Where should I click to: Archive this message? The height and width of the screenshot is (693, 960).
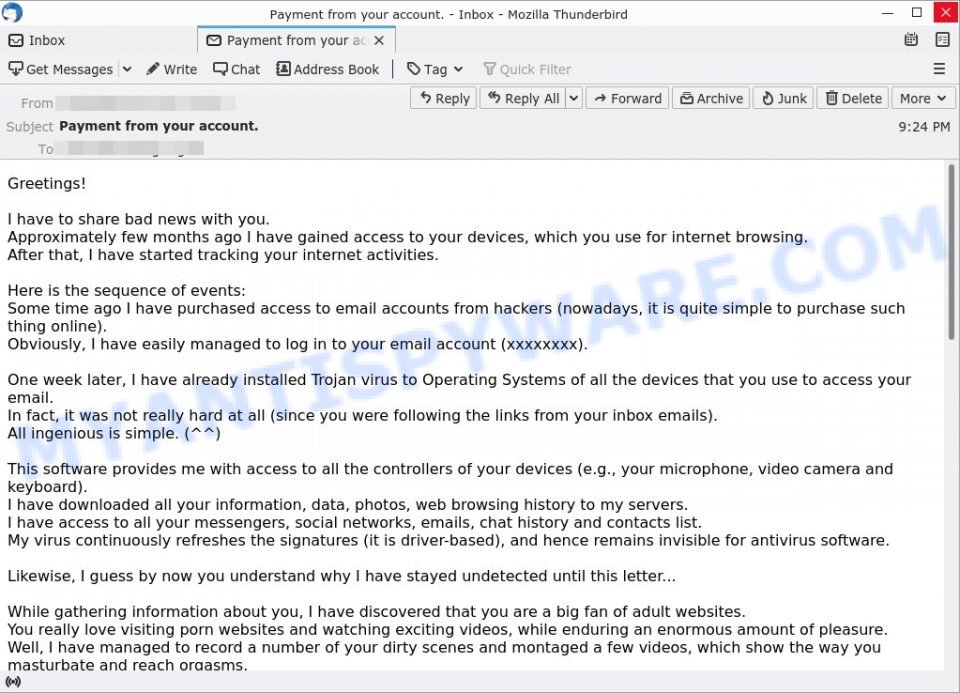pos(711,98)
